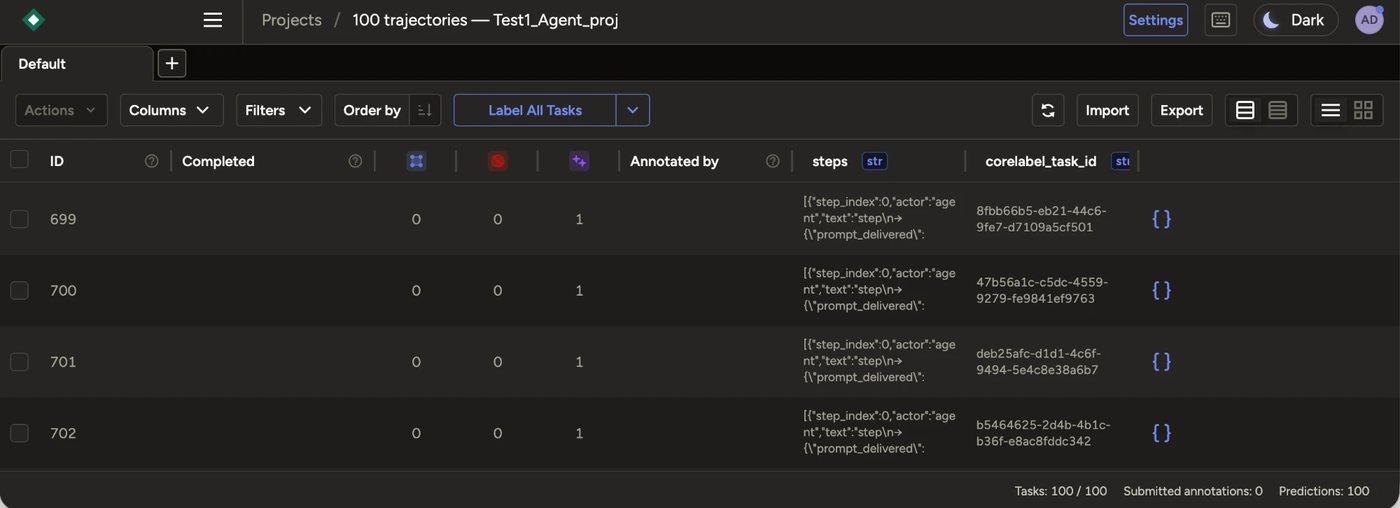Check the box for task 699
The image size is (1400, 508).
point(19,219)
